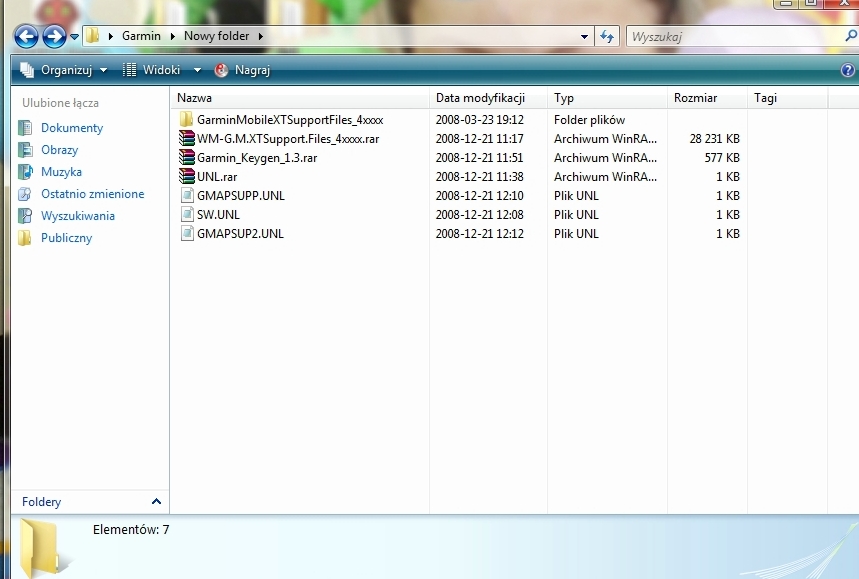Viewport: 859px width, 579px height.
Task: Open Widoki dropdown arrow
Action: (197, 70)
